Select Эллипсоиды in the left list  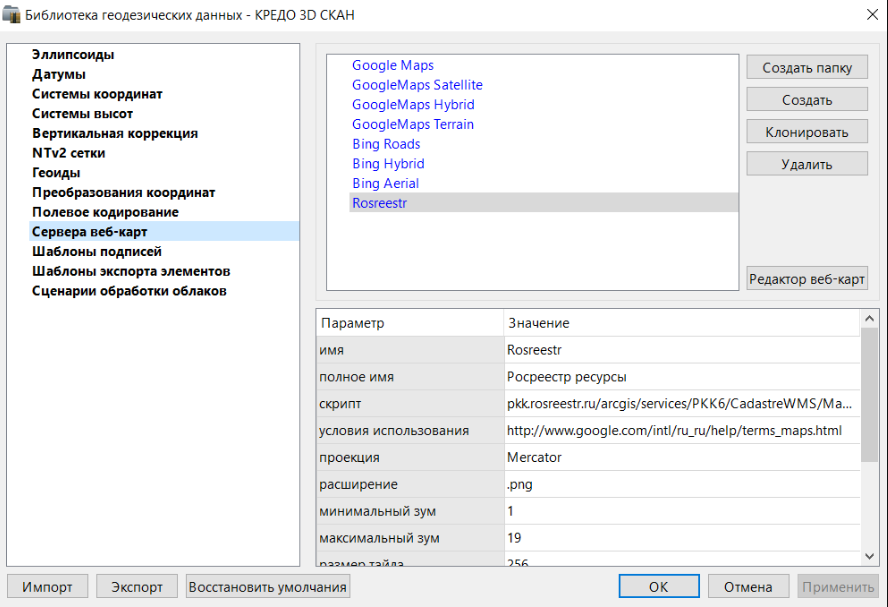point(73,55)
